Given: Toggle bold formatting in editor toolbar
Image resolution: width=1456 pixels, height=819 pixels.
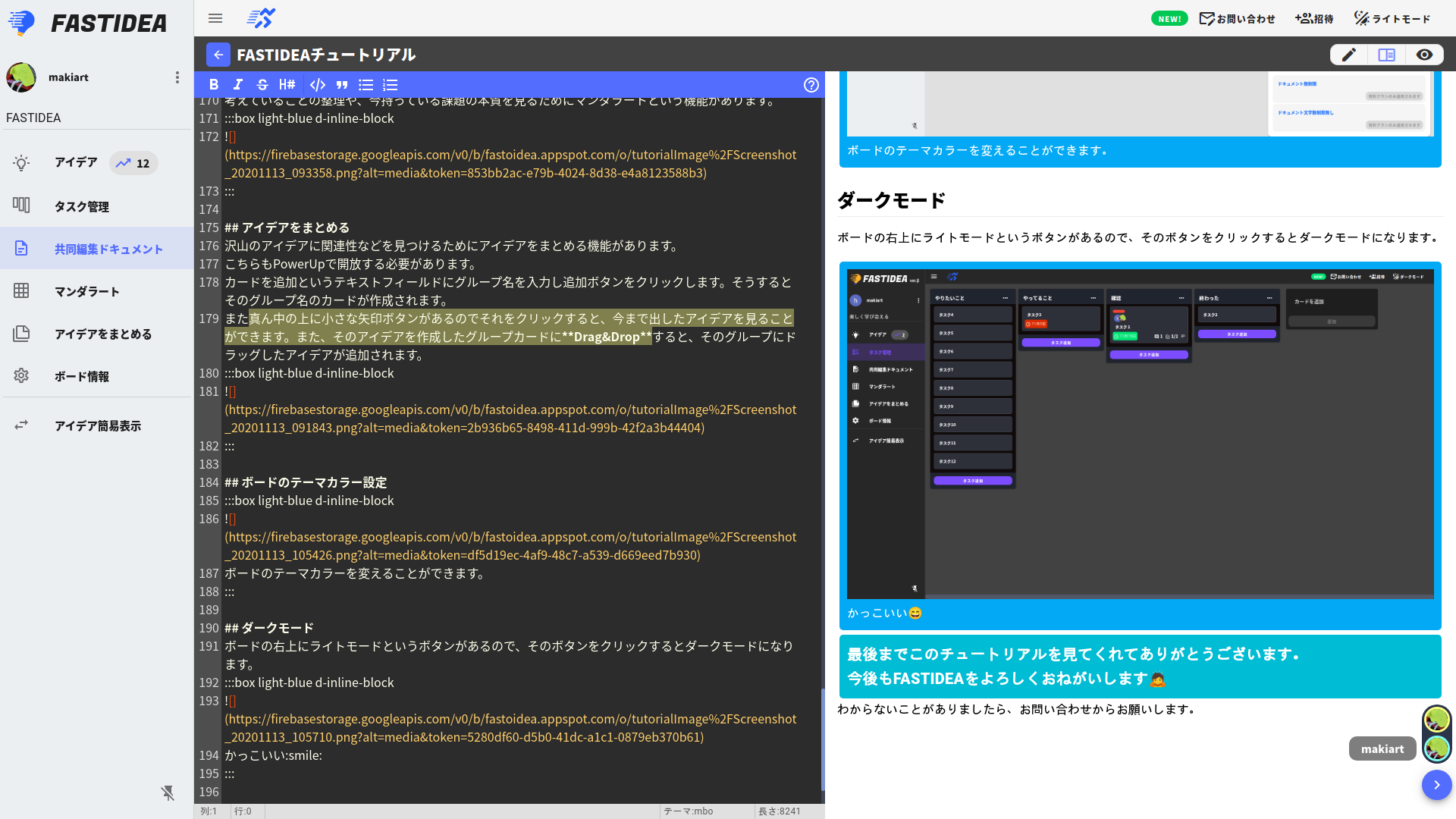Looking at the screenshot, I should pos(214,85).
